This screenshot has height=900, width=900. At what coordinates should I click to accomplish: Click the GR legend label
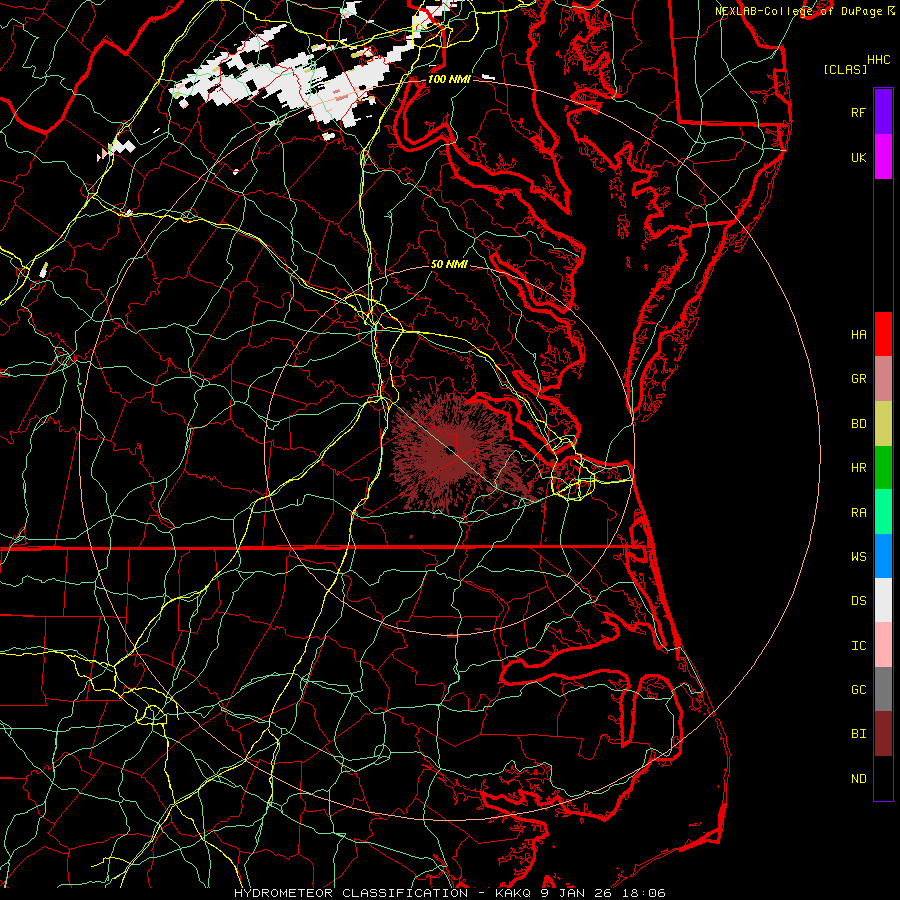coord(858,379)
